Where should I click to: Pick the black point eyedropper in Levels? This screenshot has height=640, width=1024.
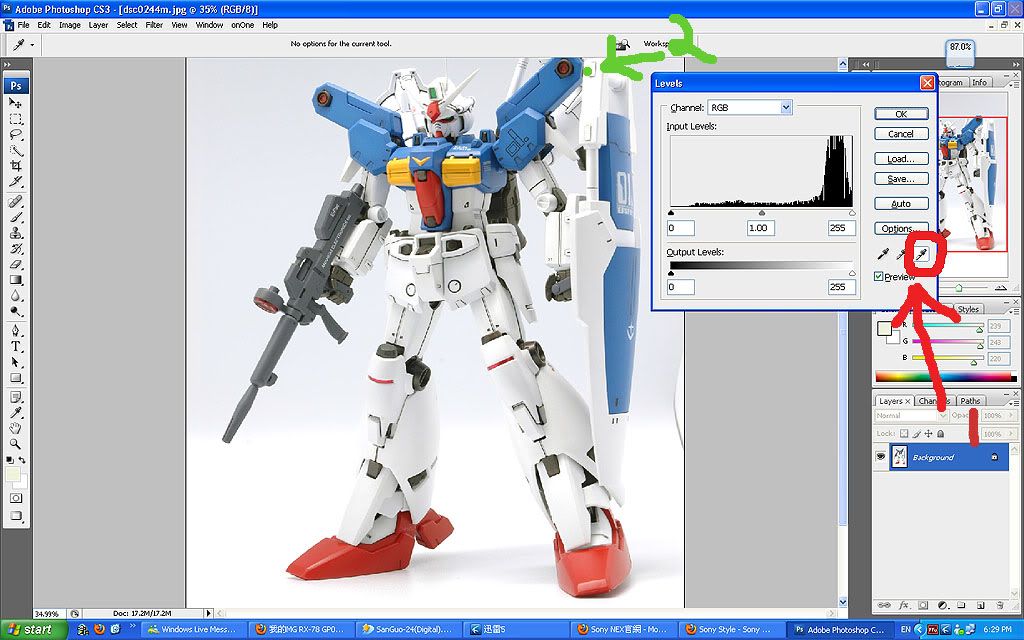coord(883,253)
